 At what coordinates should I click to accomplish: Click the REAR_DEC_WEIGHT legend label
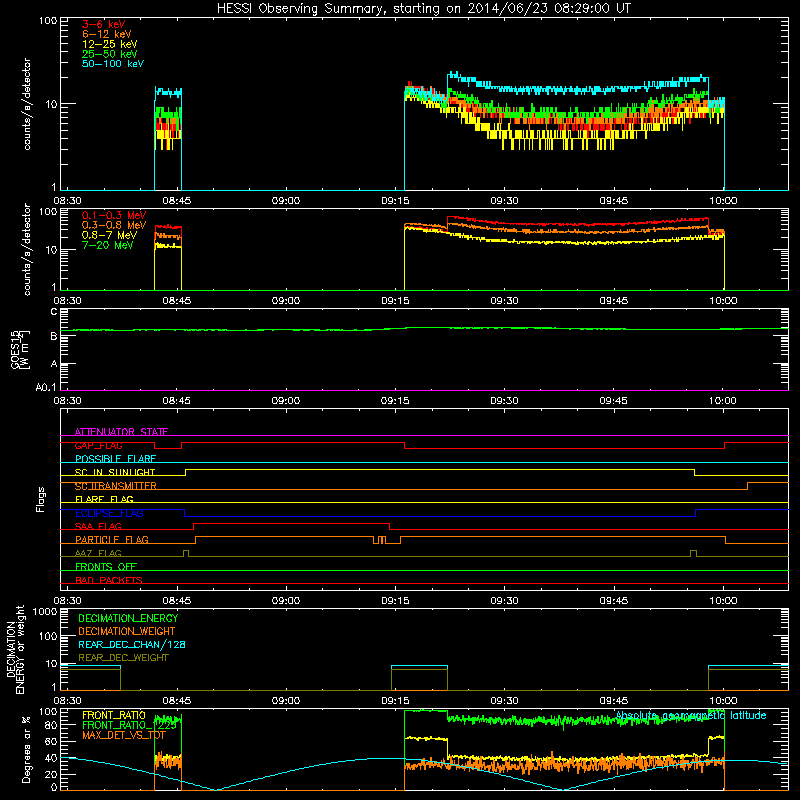[x=123, y=658]
